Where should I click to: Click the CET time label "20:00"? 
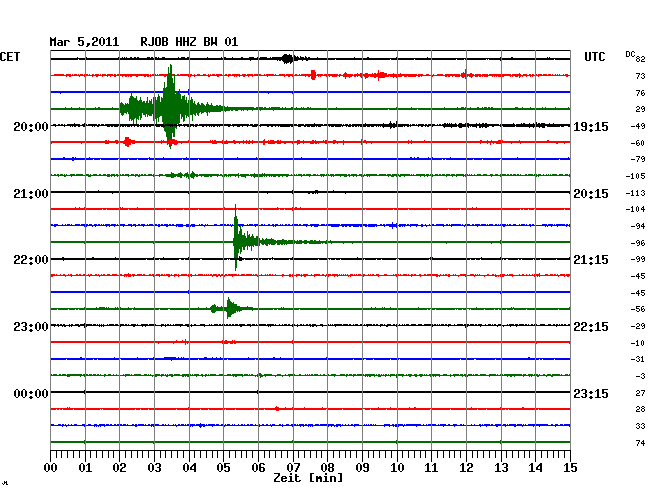pyautogui.click(x=31, y=126)
